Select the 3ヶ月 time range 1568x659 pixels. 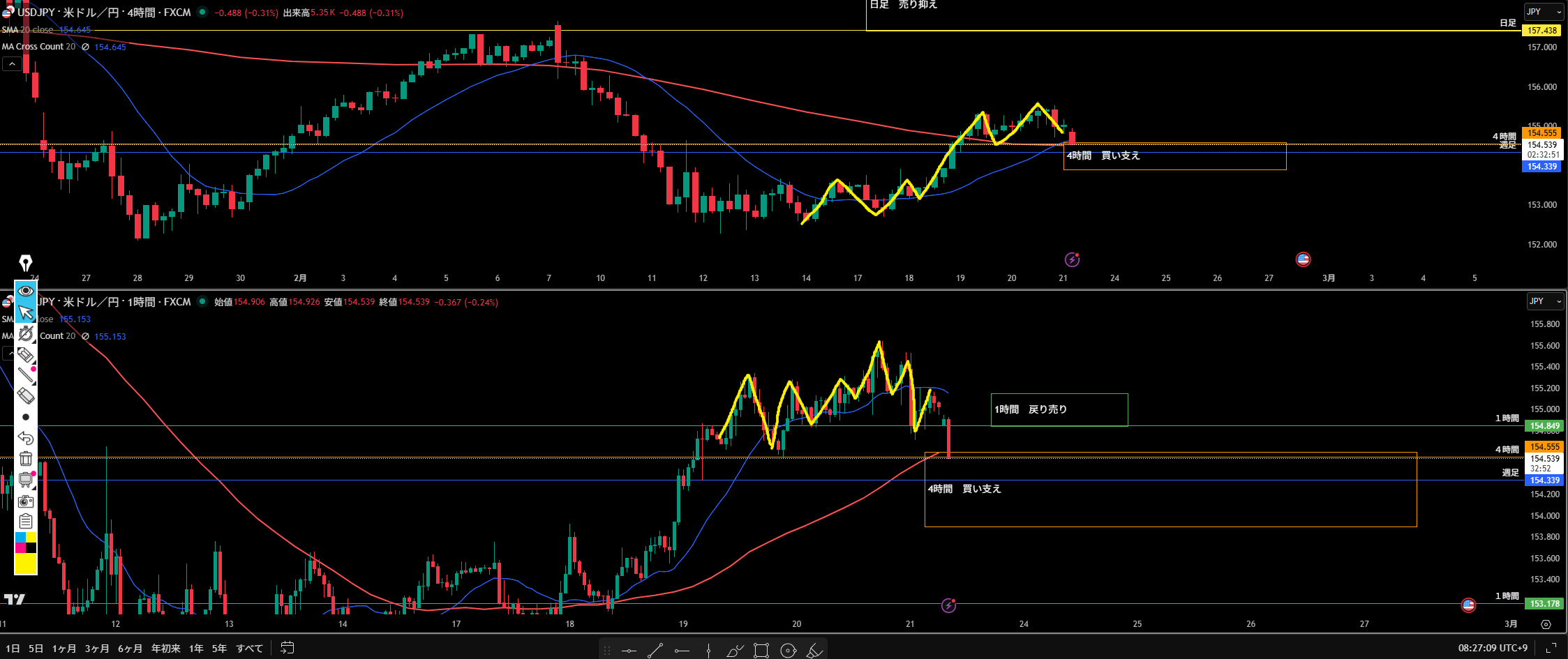[97, 649]
